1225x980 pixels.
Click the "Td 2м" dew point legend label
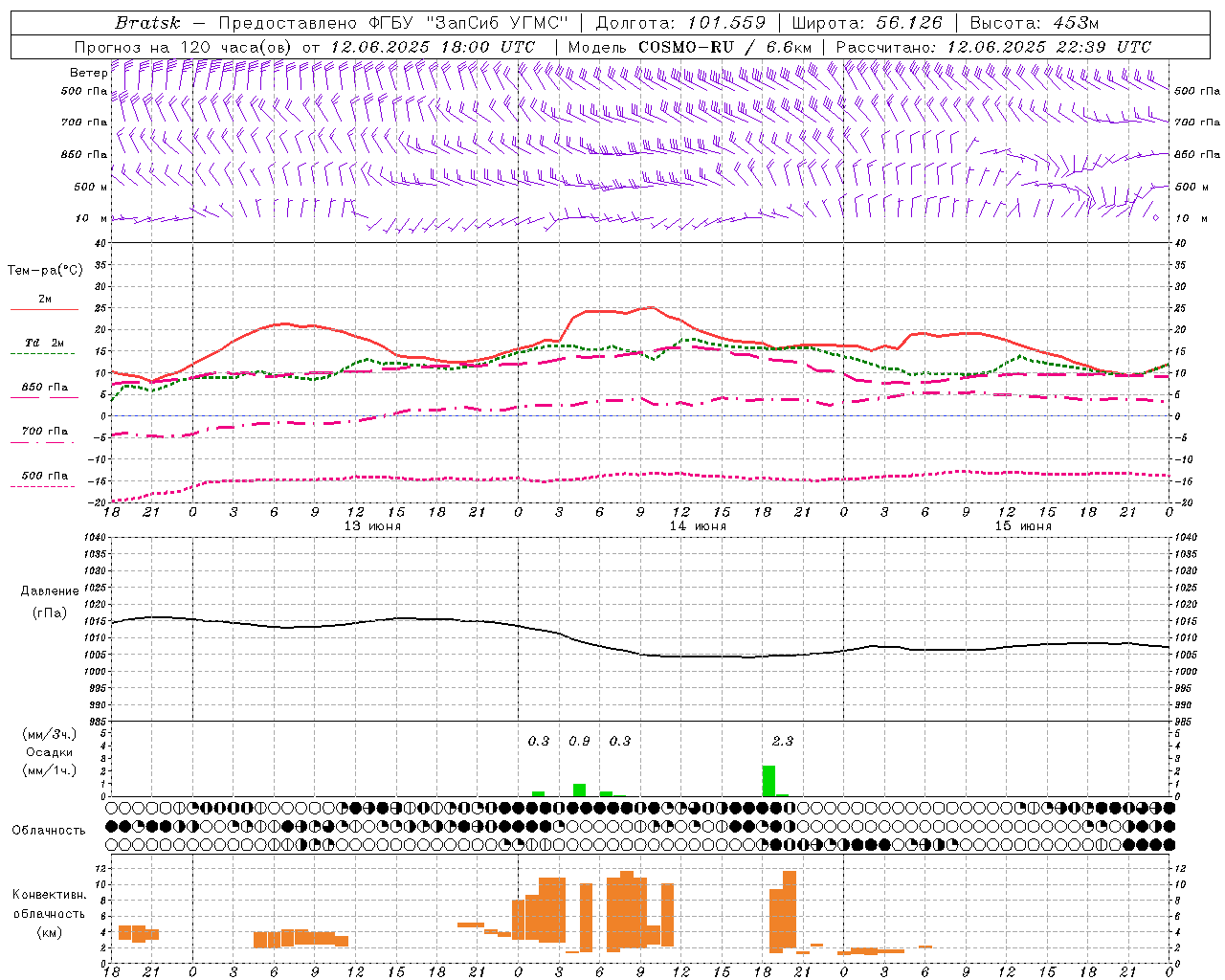coord(44,343)
